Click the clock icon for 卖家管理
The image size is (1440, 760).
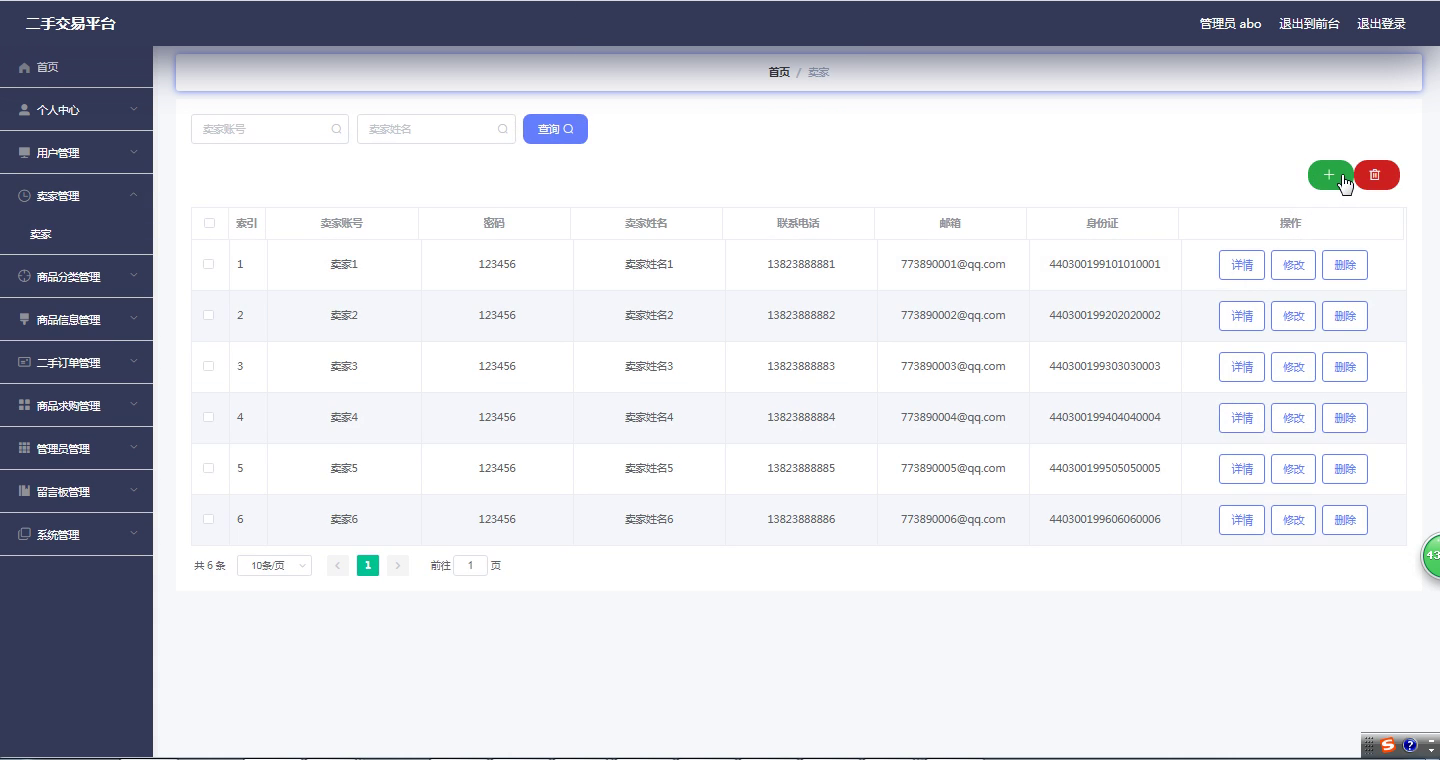click(x=25, y=196)
